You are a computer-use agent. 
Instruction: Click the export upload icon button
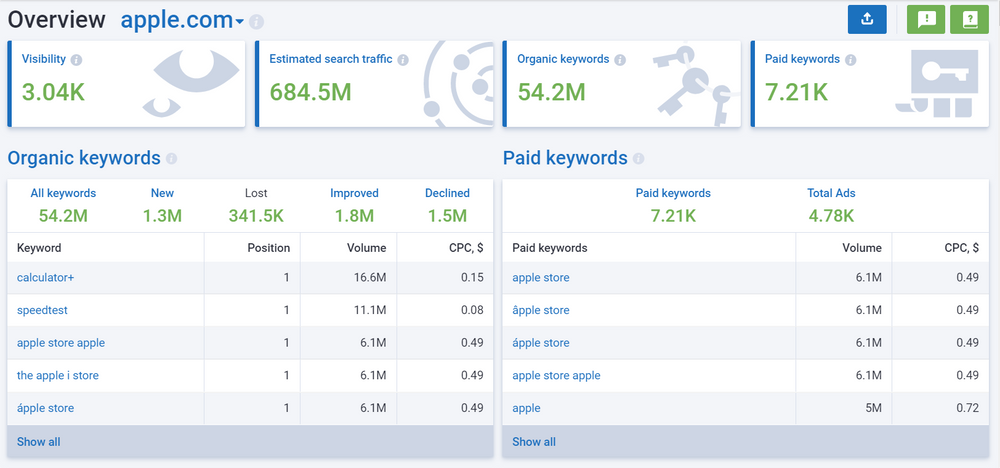867,19
